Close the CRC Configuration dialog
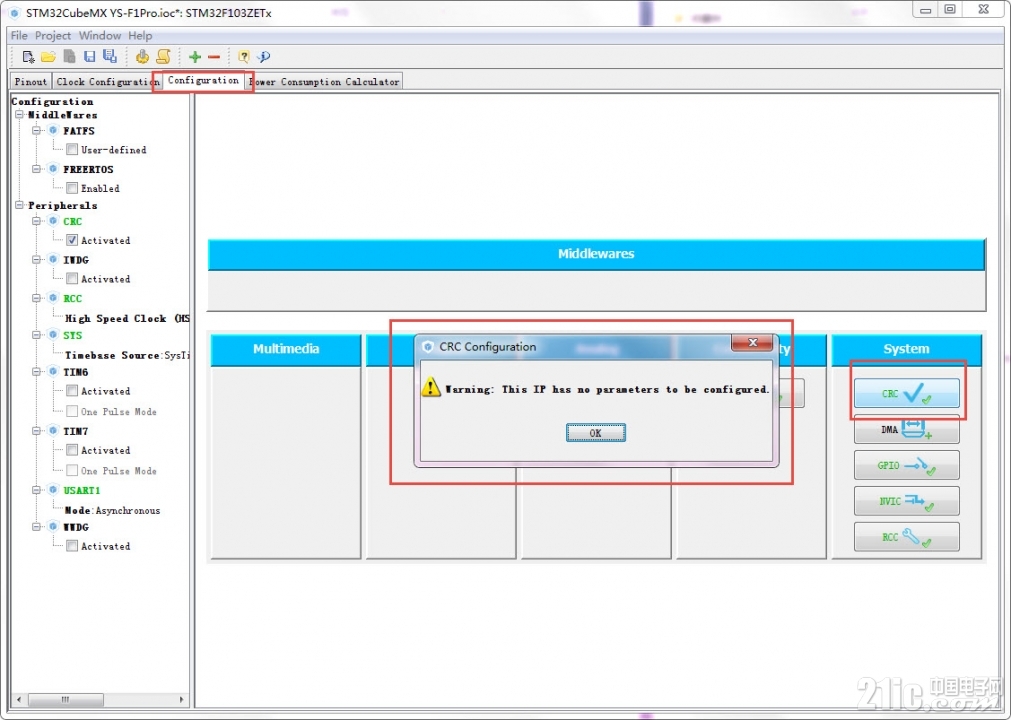 click(x=752, y=343)
